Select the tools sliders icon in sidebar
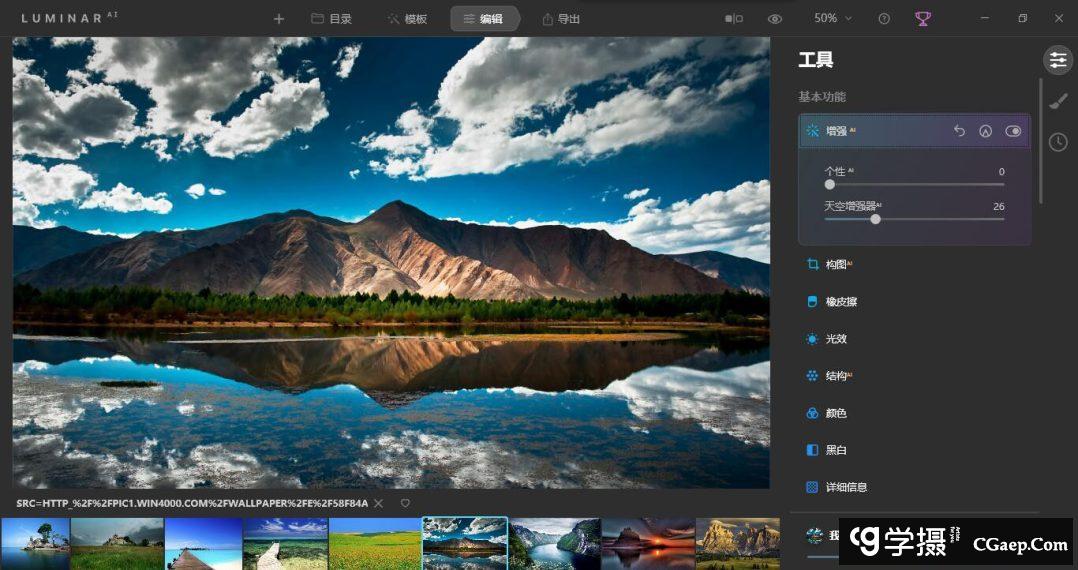 pyautogui.click(x=1058, y=60)
